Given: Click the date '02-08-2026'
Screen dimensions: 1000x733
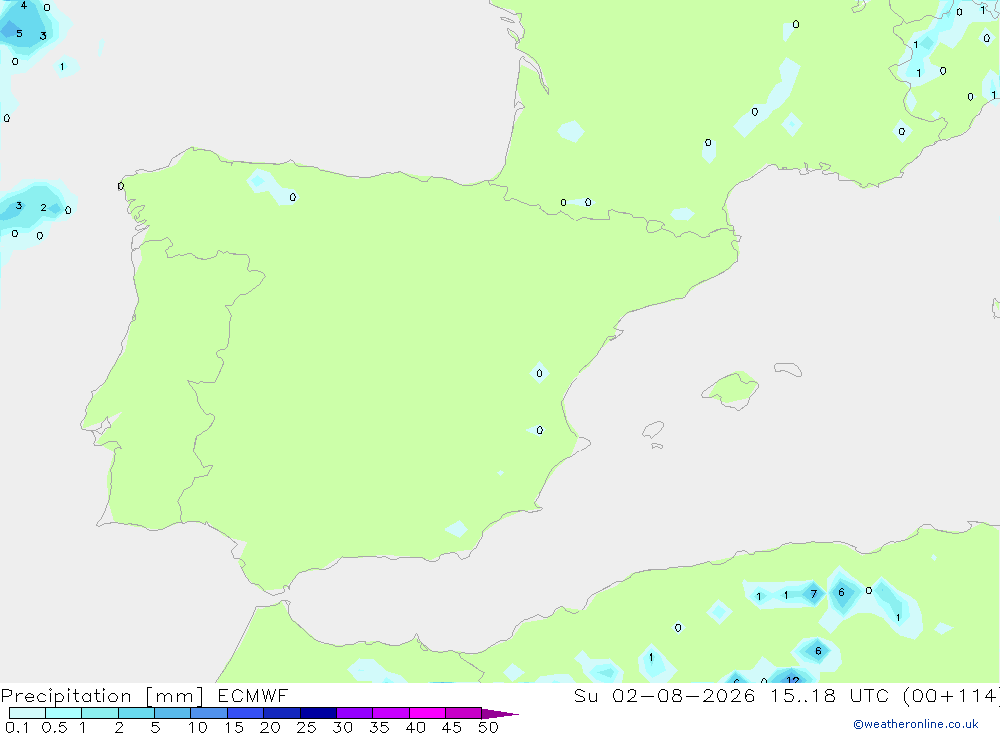Looking at the screenshot, I should pyautogui.click(x=684, y=696).
